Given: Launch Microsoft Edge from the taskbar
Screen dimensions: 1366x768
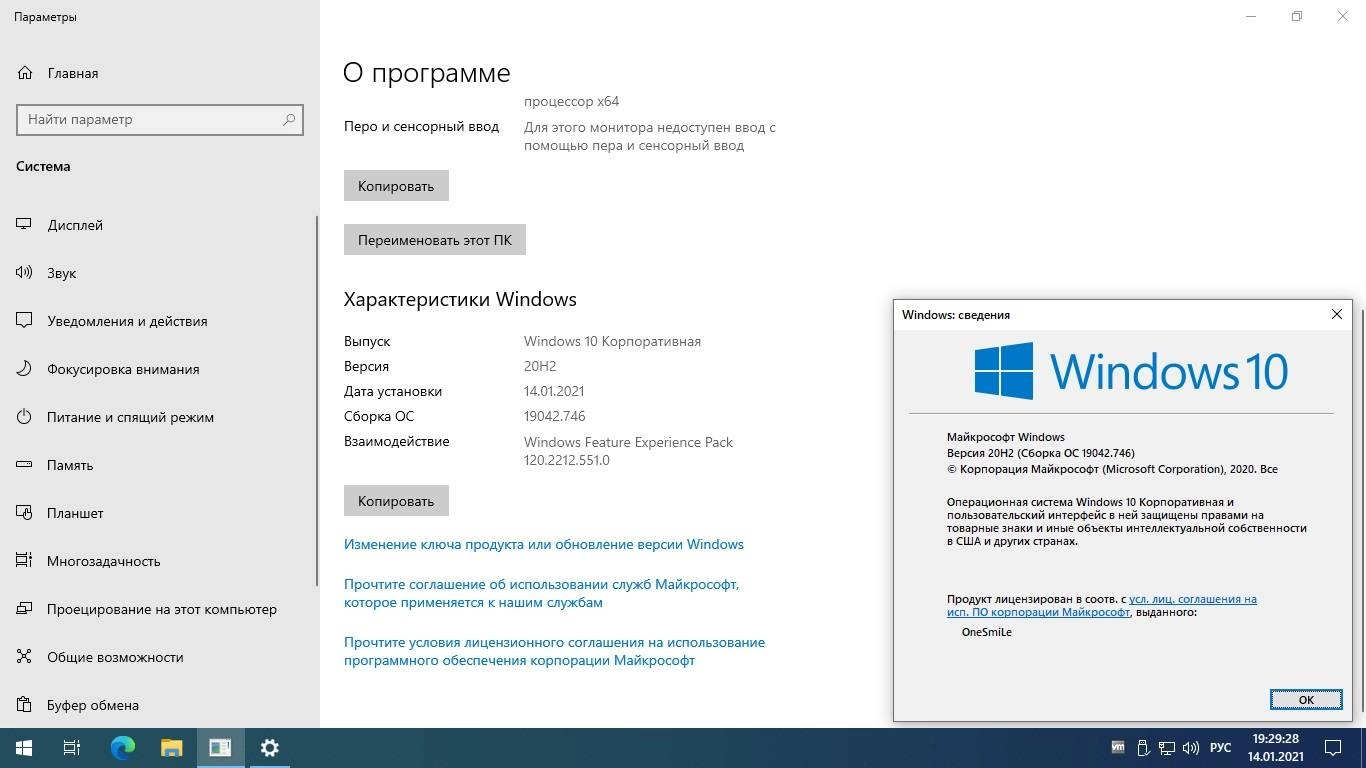Looking at the screenshot, I should (122, 748).
